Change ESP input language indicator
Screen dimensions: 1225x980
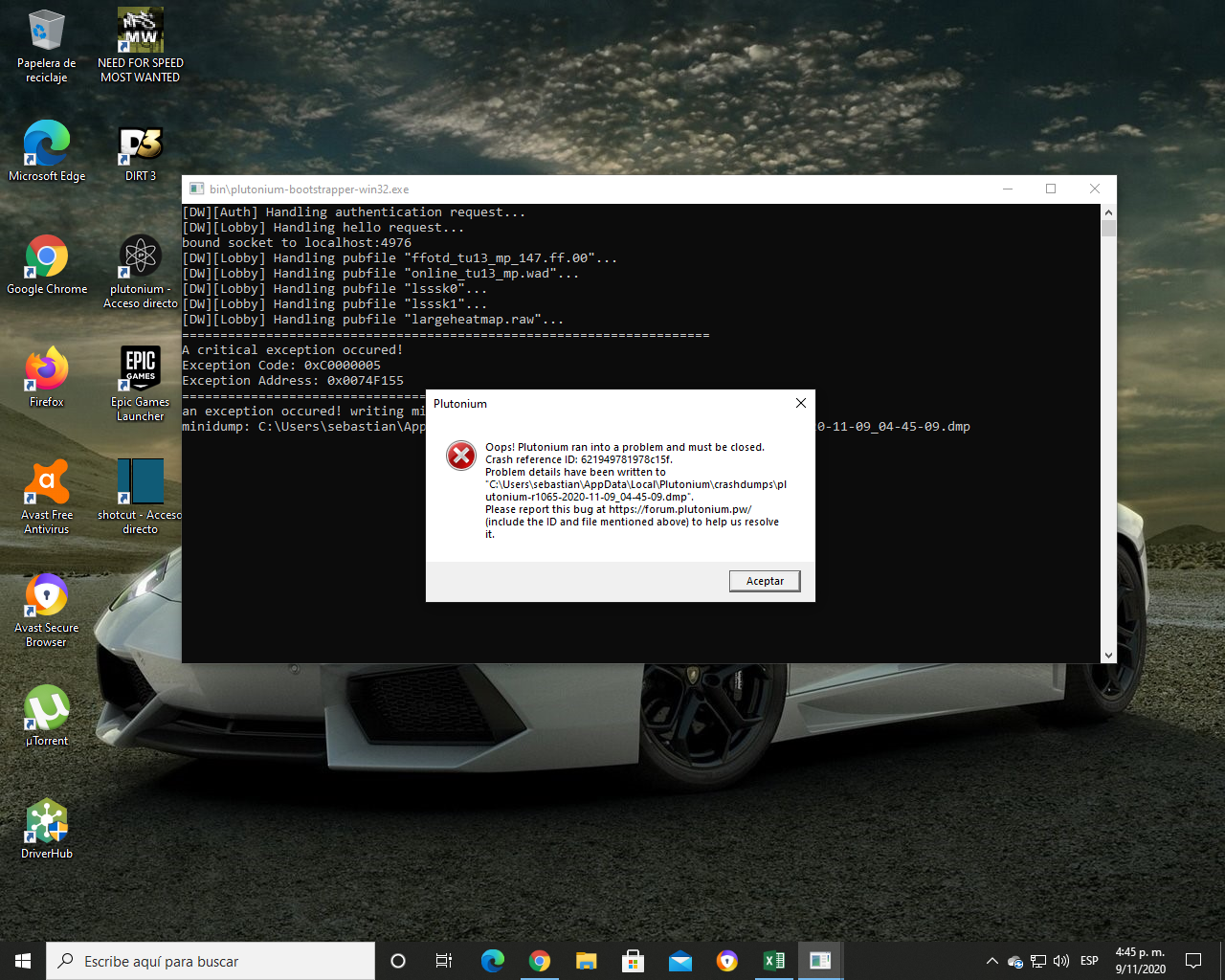1089,961
